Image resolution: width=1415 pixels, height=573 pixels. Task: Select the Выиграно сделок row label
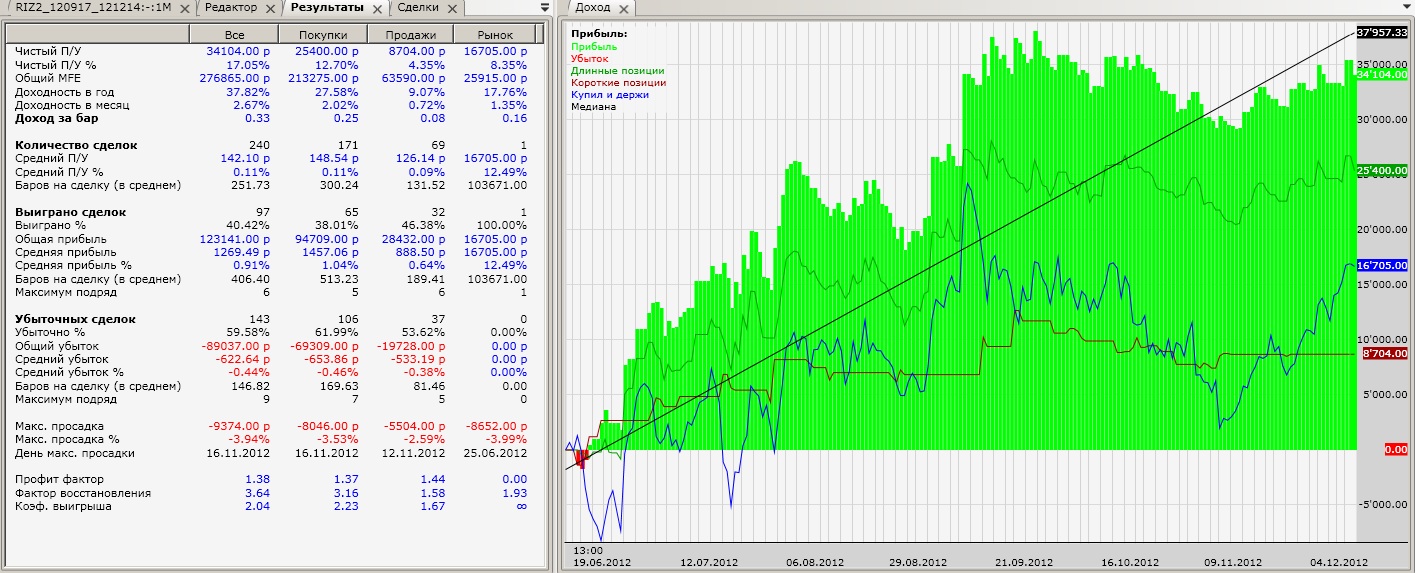70,212
